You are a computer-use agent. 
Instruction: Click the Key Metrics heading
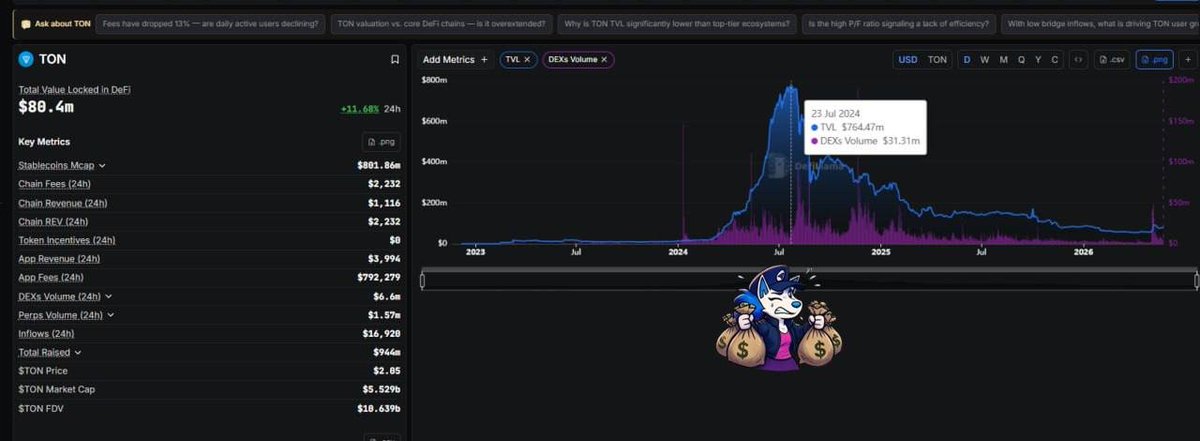[44, 142]
